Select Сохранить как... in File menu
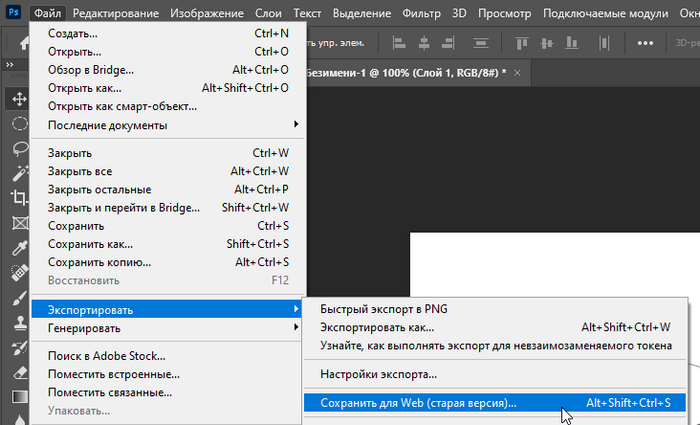Image resolution: width=700 pixels, height=425 pixels. 90,243
